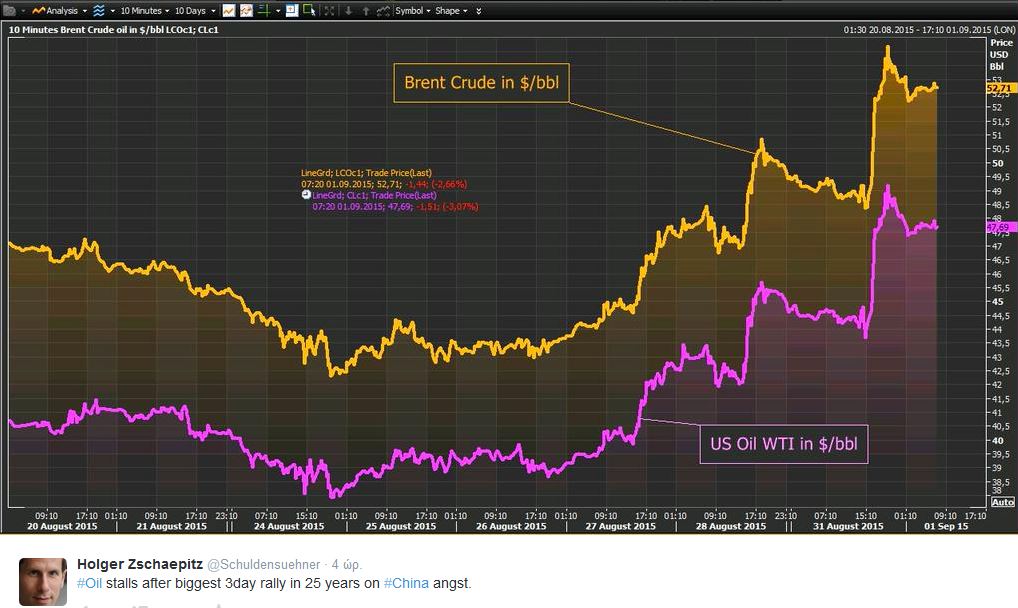Select the Brent Crude annotation label

tap(481, 82)
